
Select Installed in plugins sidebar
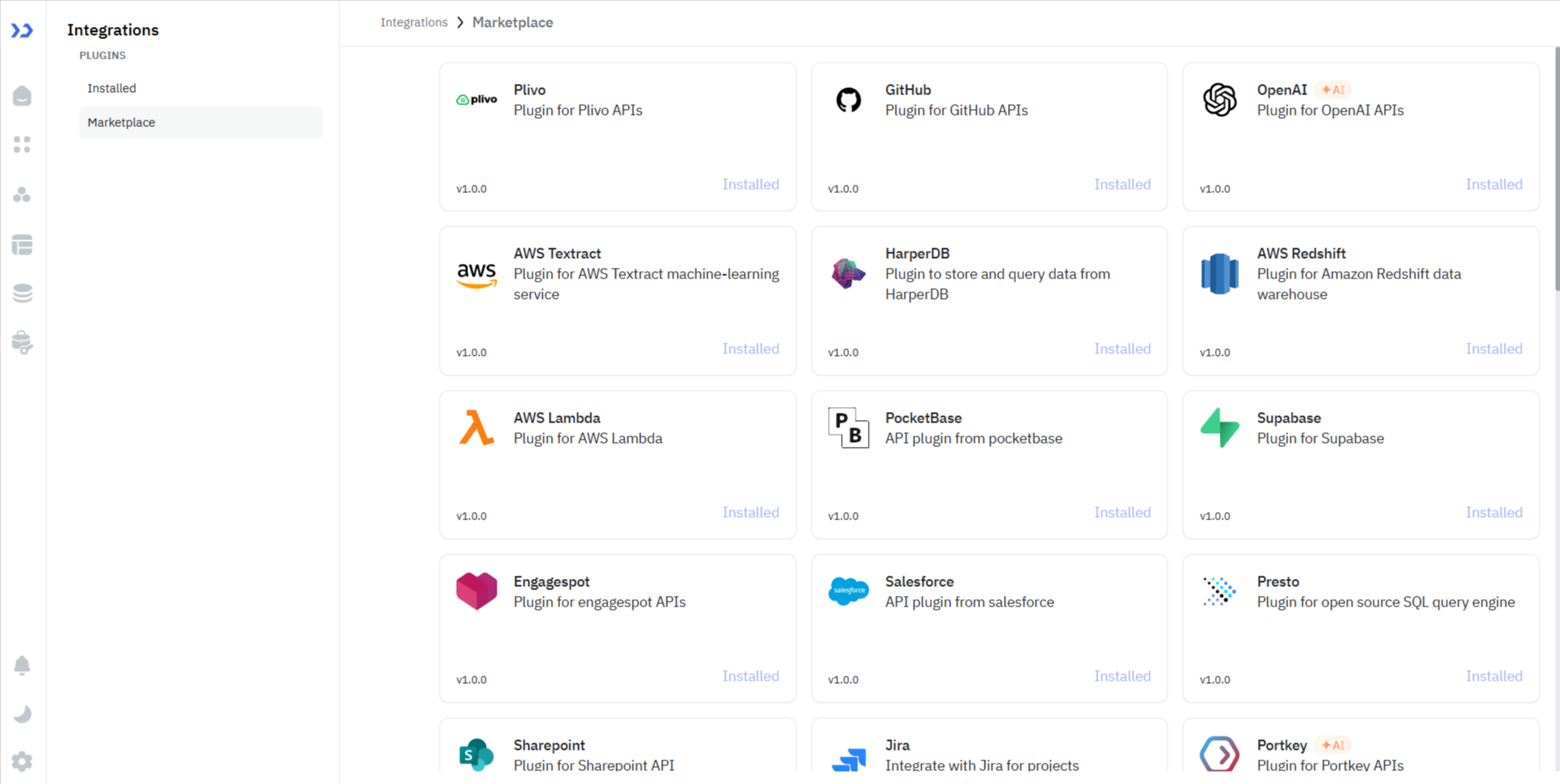coord(200,88)
